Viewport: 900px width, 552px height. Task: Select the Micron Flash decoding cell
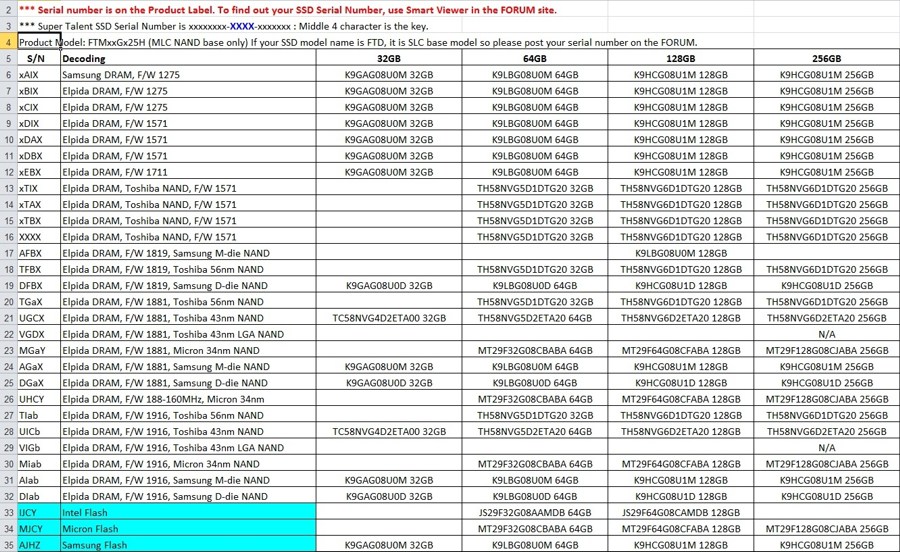pyautogui.click(x=188, y=528)
